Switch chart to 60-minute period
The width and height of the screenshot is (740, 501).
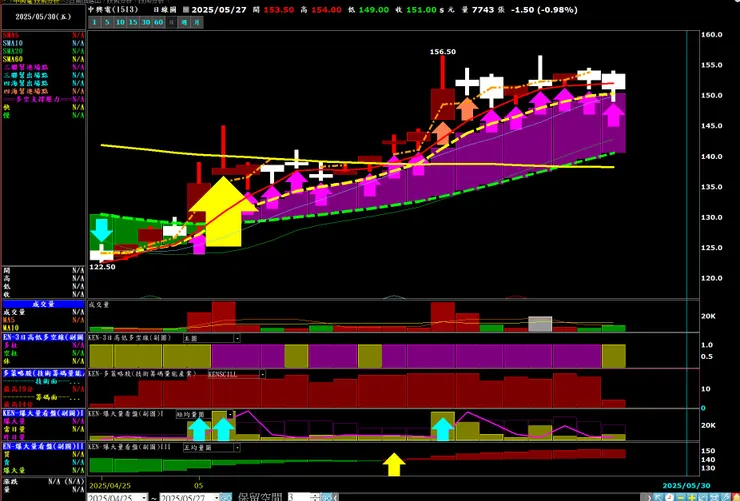(159, 22)
